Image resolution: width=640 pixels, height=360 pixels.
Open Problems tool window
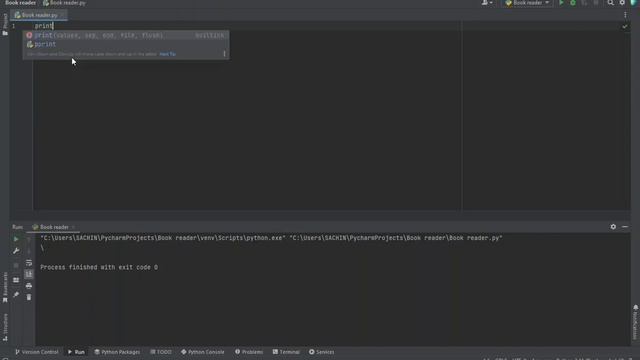[x=249, y=352]
